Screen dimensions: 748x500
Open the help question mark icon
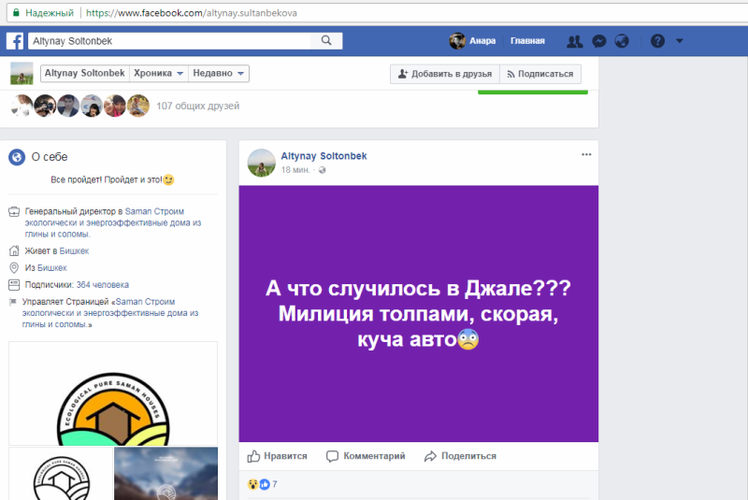(x=657, y=41)
